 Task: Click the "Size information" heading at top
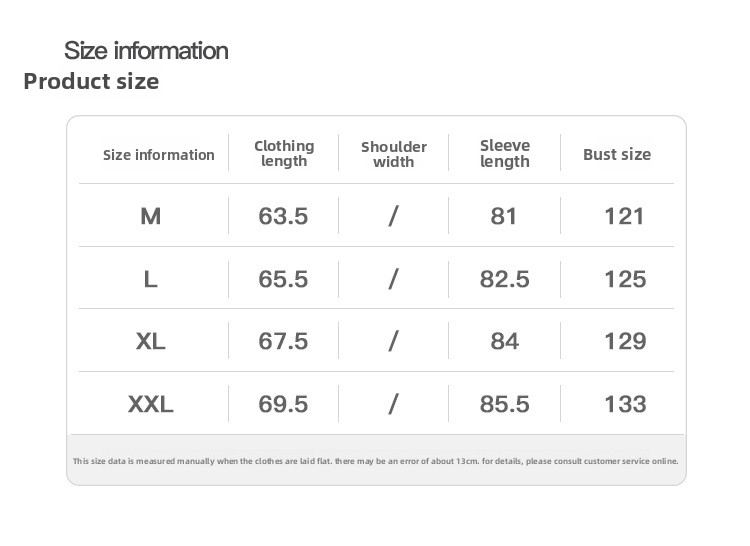146,50
